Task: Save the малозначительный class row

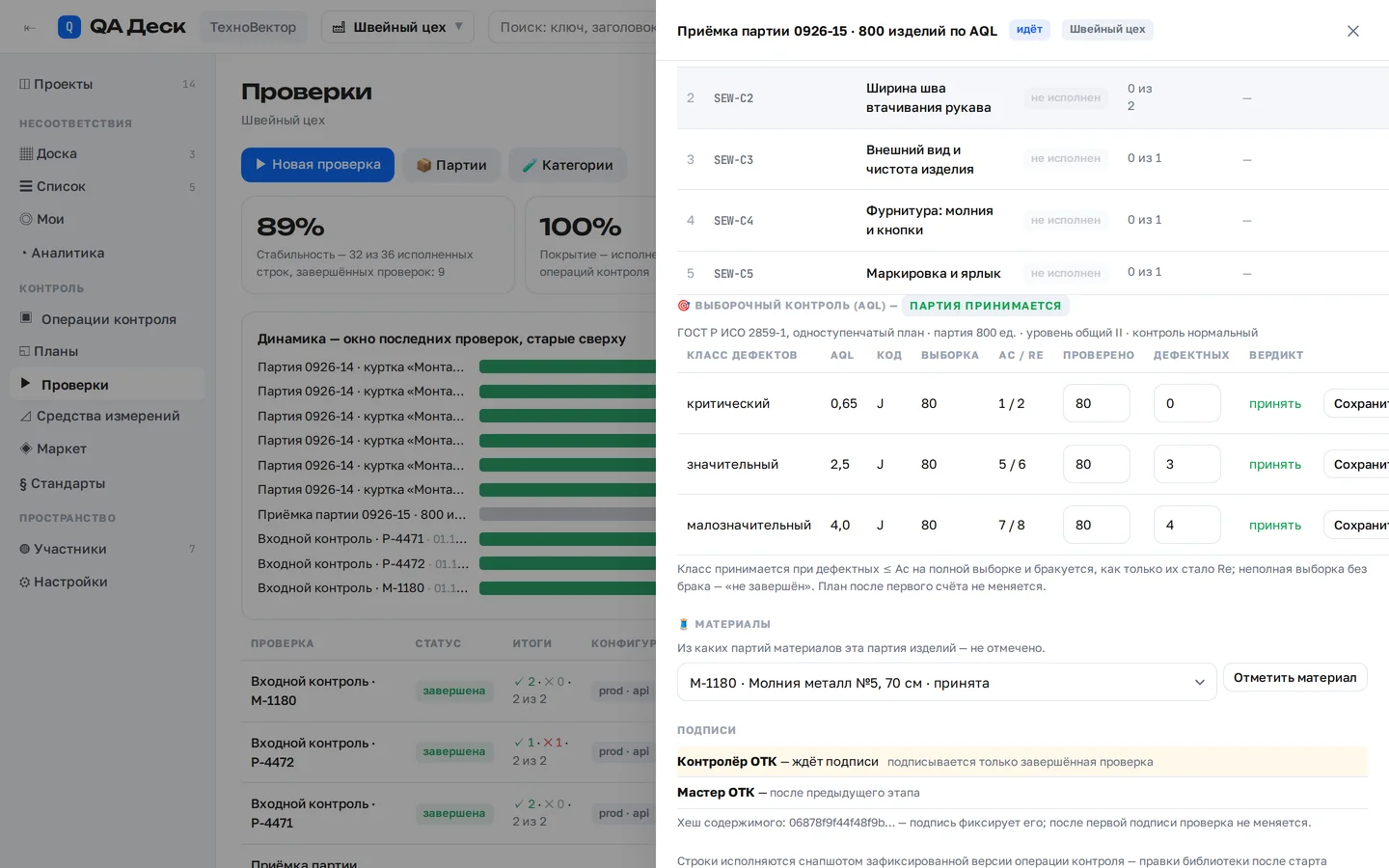Action: click(x=1356, y=525)
